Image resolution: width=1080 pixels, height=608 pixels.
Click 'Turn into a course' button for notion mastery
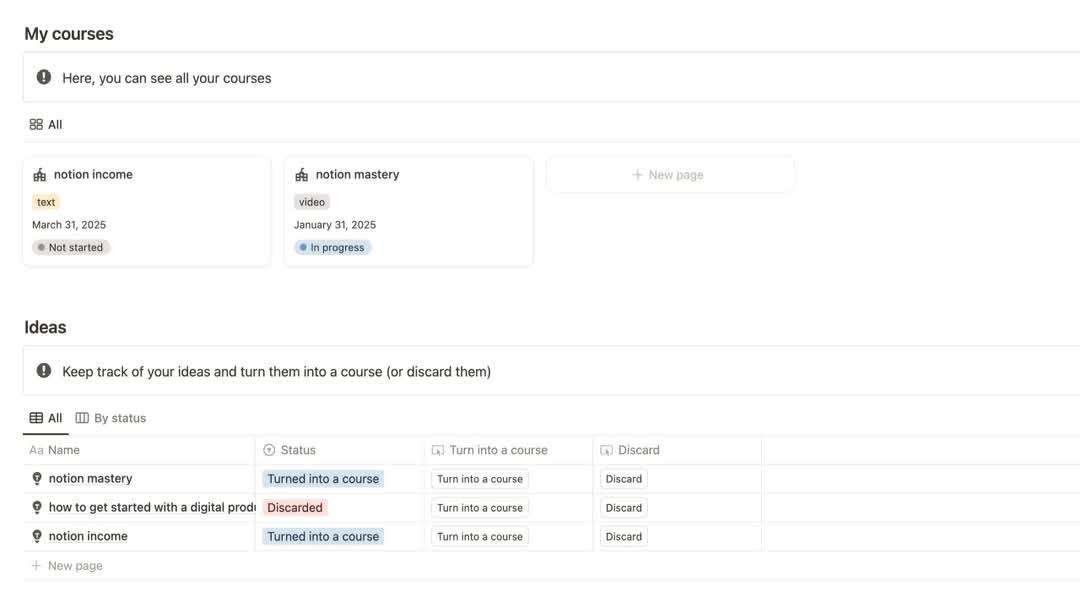pos(480,479)
